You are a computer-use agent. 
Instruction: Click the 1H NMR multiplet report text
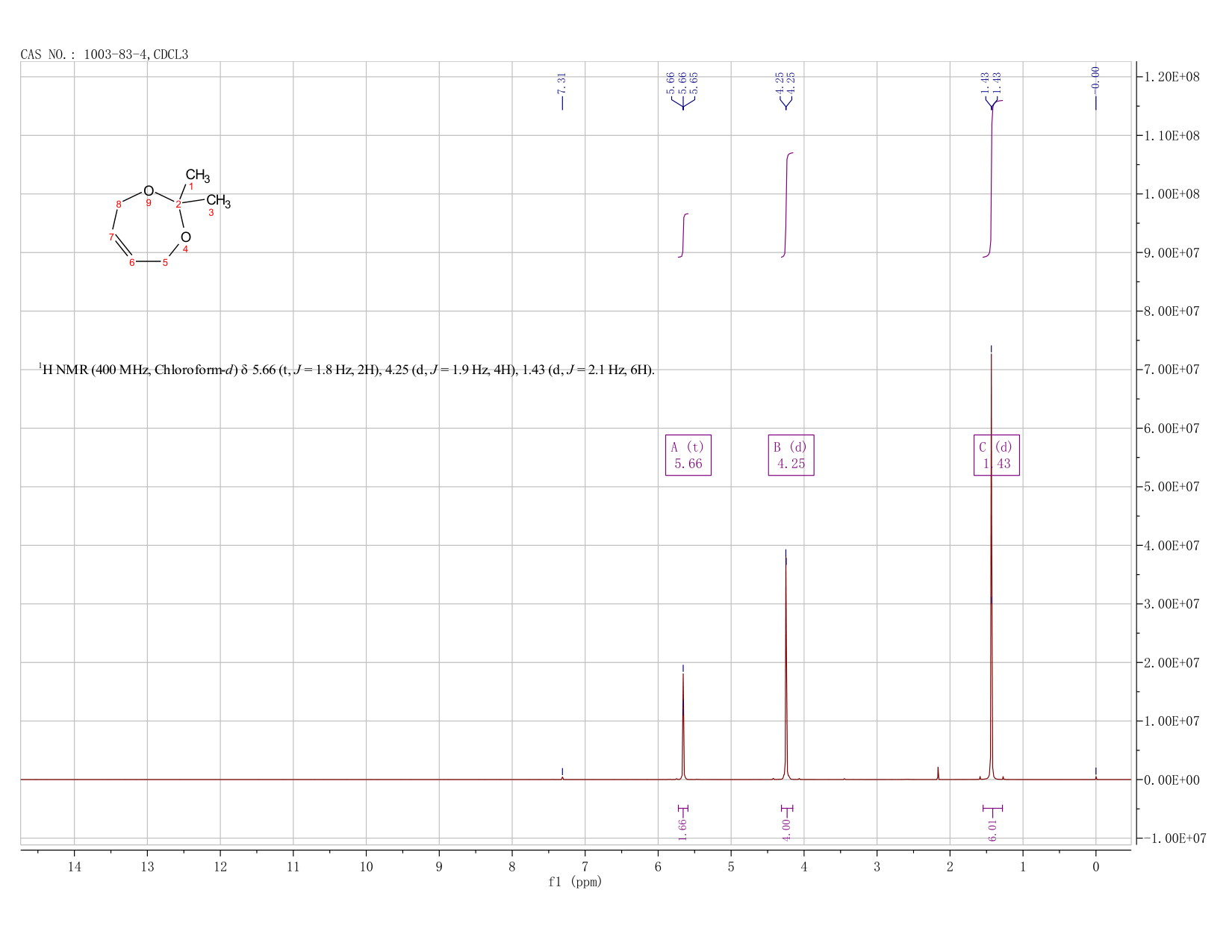click(346, 369)
